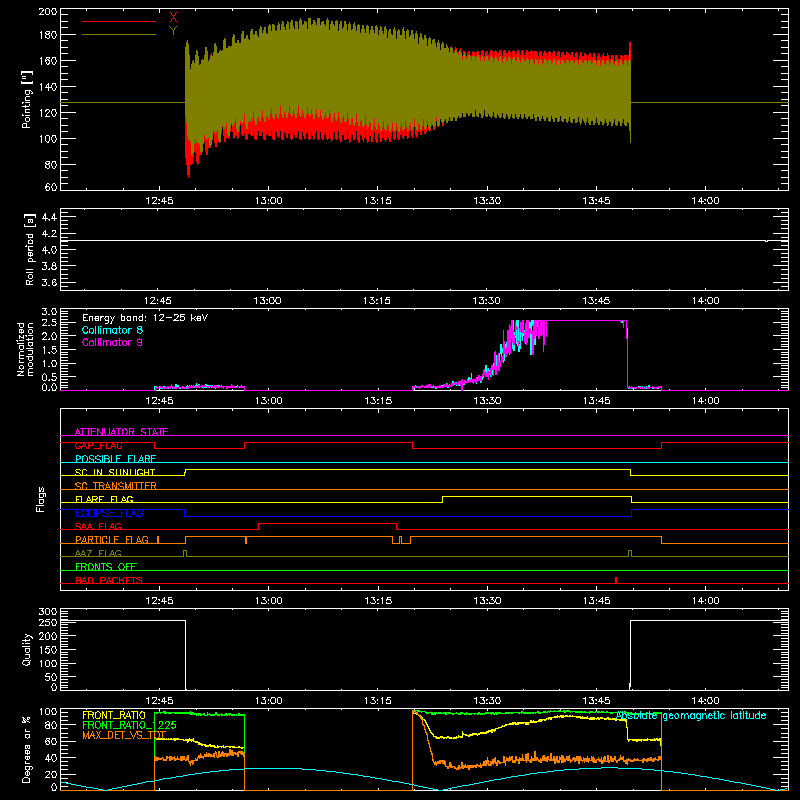Click the red X legend line sample
The image size is (800, 800).
click(x=119, y=21)
